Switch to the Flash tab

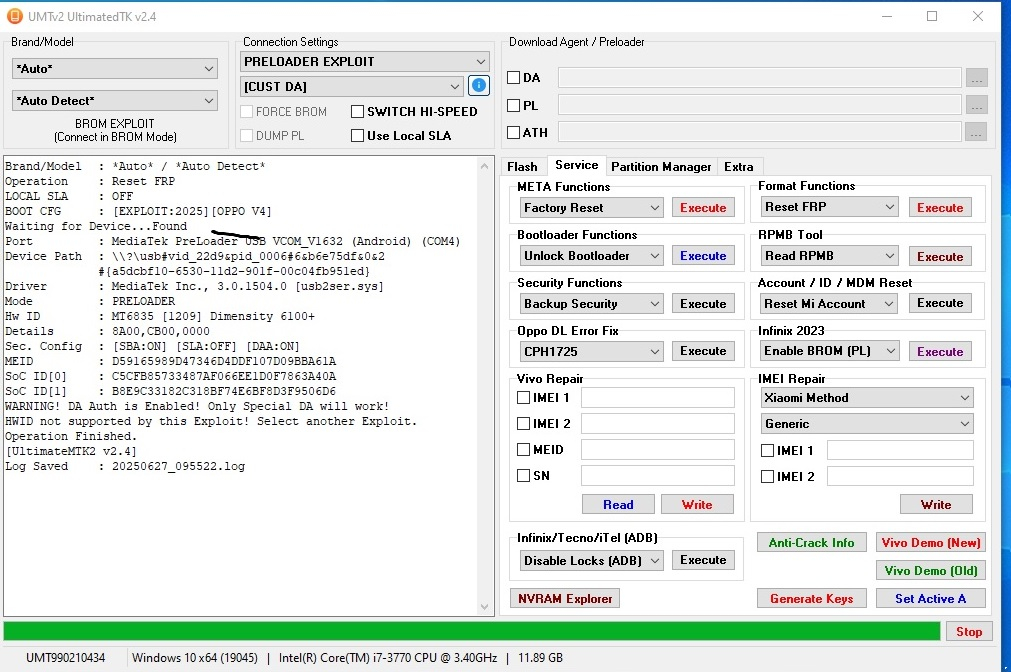pos(522,166)
